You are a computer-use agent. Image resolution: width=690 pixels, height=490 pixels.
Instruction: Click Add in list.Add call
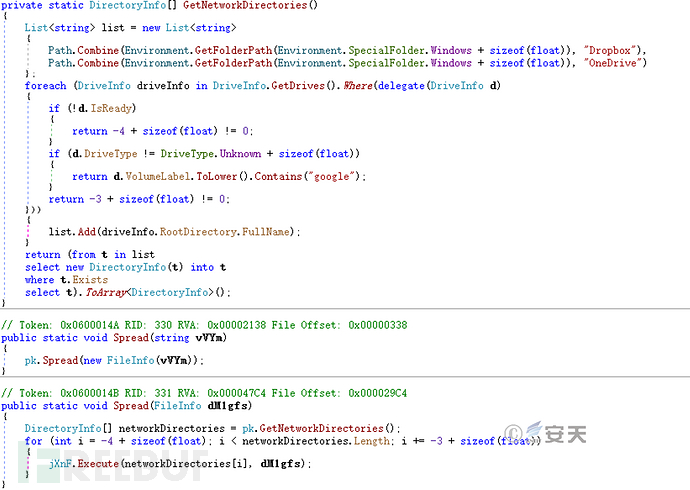pos(87,232)
